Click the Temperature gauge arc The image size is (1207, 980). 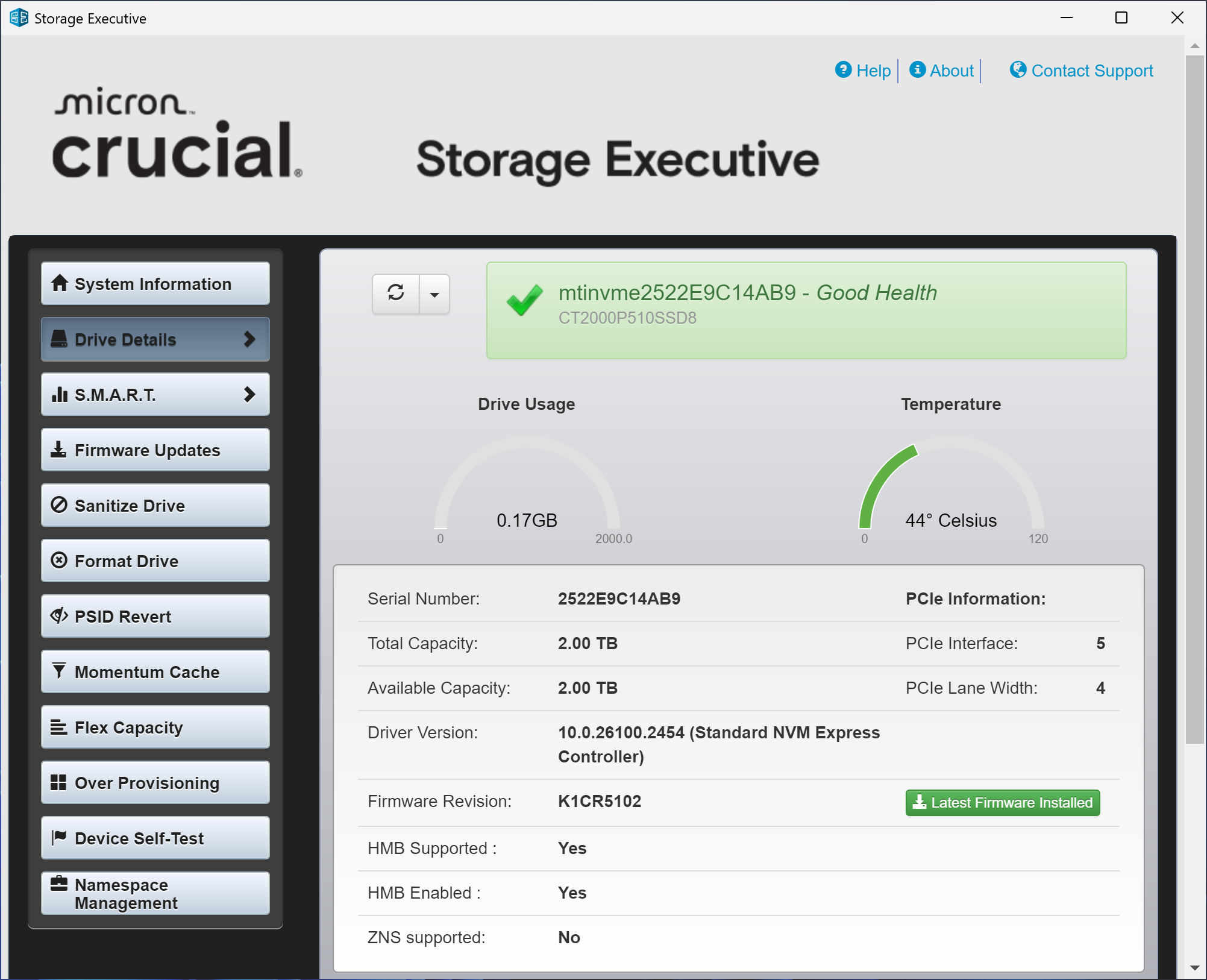880,479
